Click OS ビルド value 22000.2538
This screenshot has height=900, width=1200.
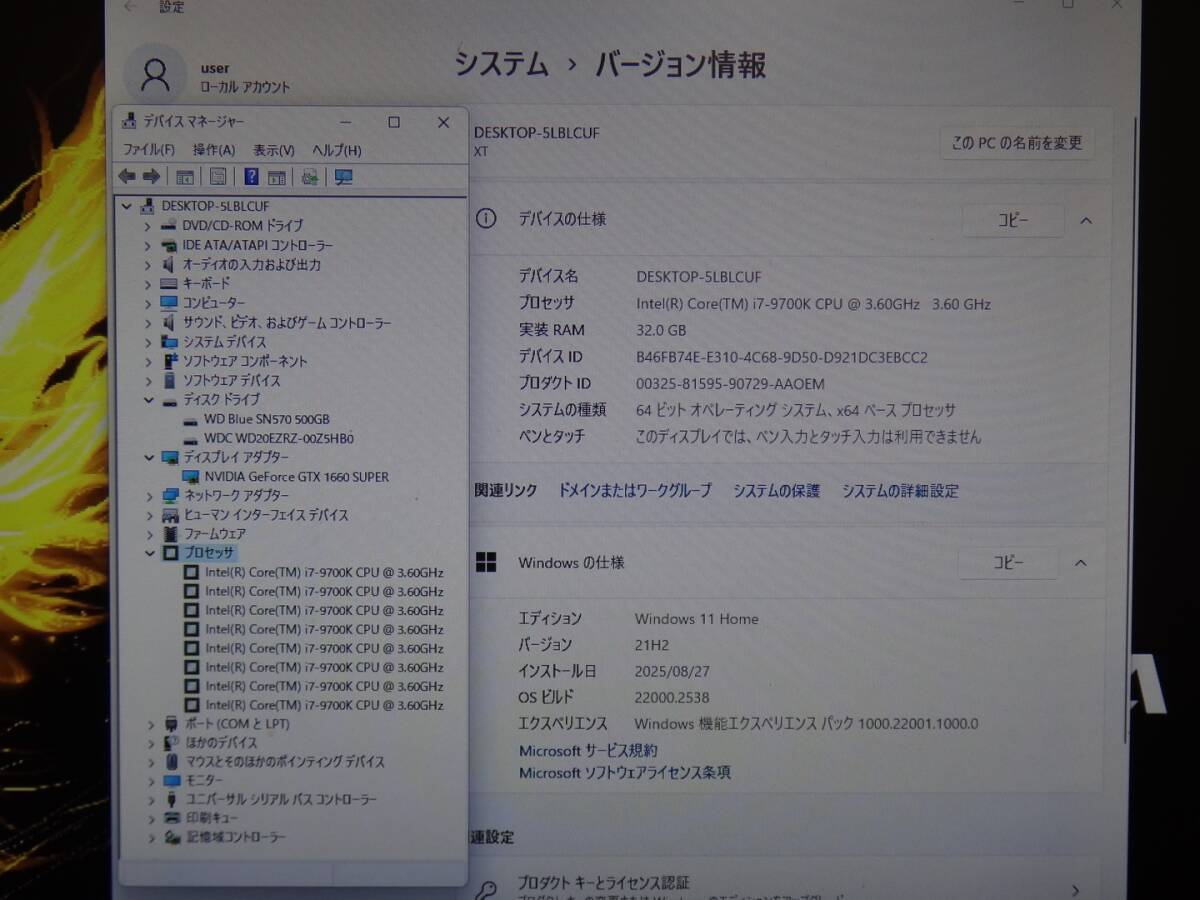pos(672,698)
